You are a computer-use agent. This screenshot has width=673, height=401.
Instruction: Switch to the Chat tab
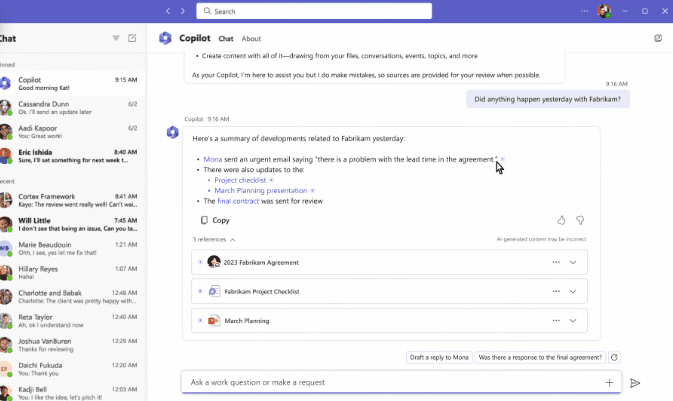click(x=226, y=39)
